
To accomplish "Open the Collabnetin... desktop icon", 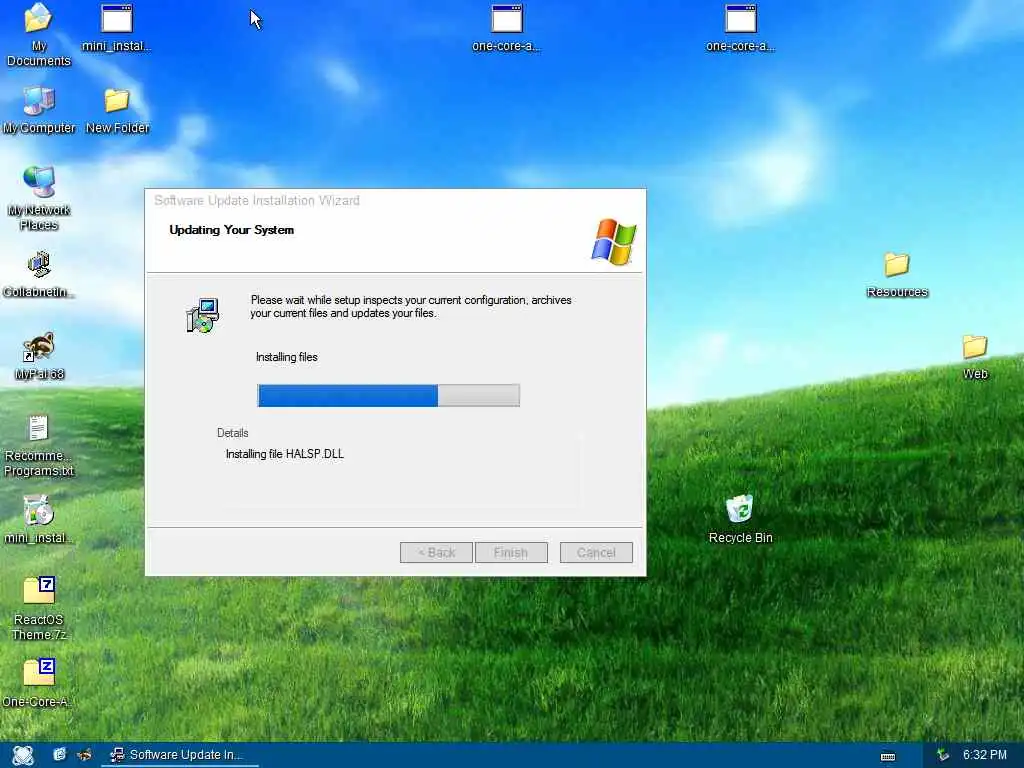I will (39, 274).
